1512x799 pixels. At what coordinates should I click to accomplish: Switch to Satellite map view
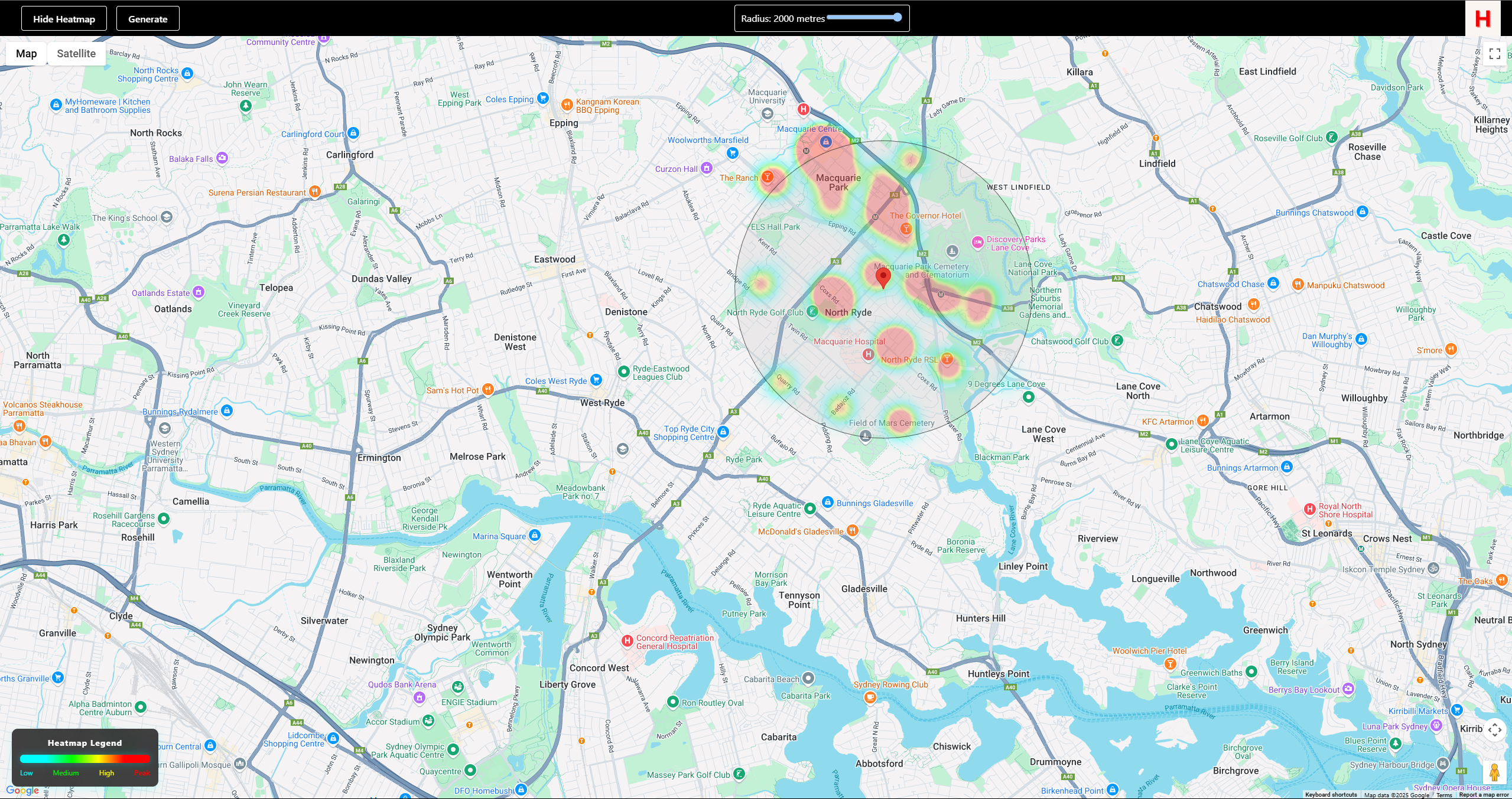[x=76, y=54]
